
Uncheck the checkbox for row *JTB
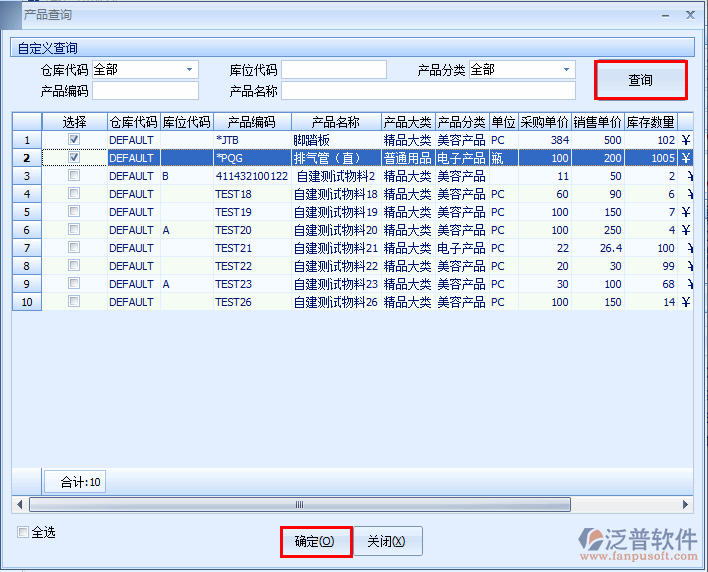pos(74,140)
